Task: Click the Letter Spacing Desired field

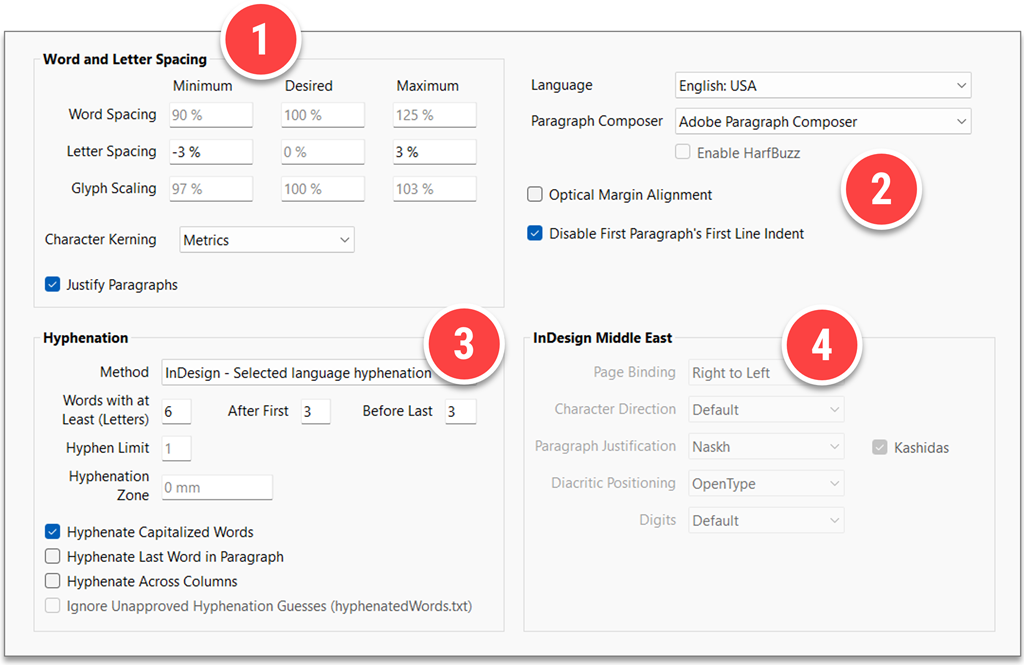Action: [323, 152]
